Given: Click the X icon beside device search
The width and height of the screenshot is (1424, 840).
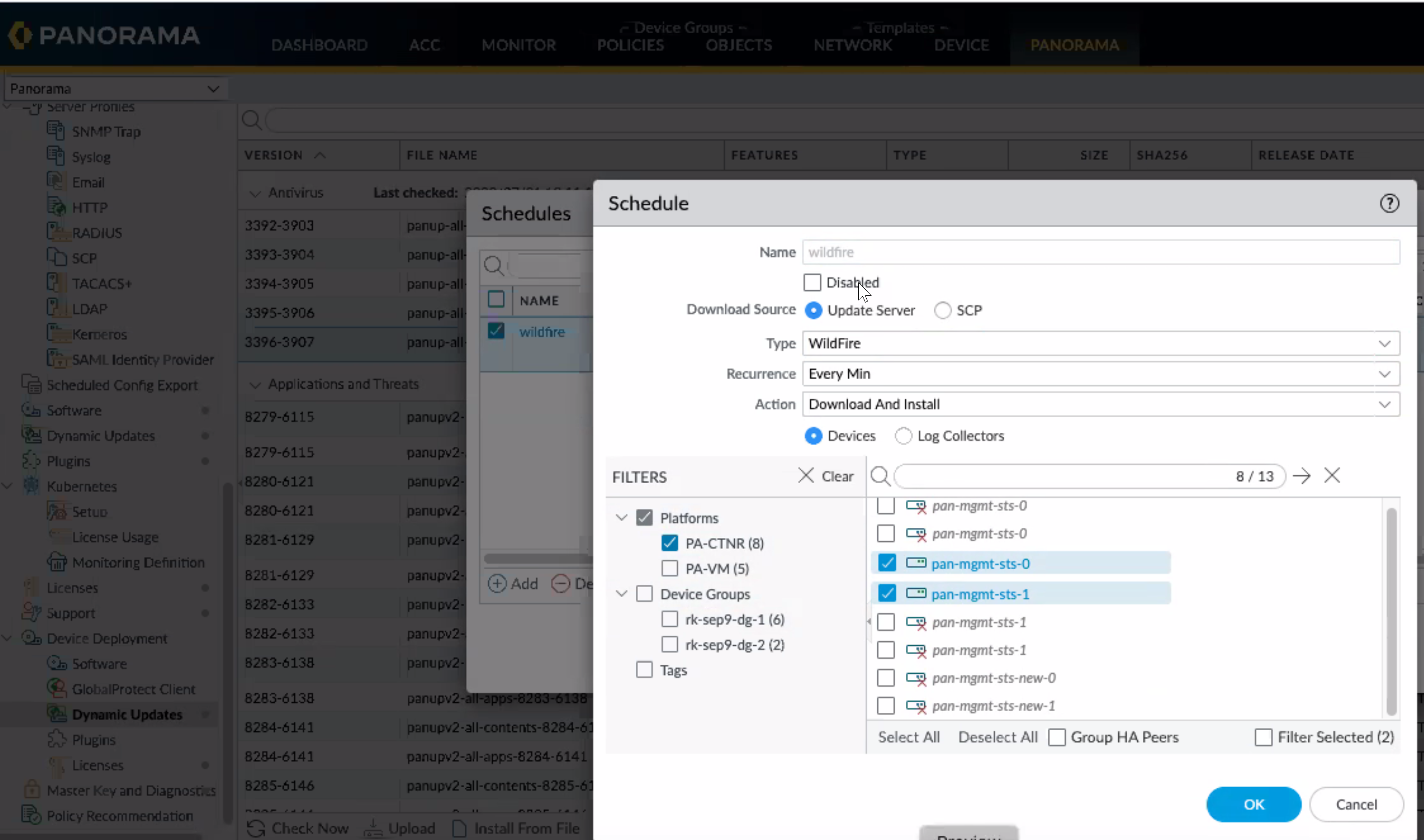Looking at the screenshot, I should pyautogui.click(x=1332, y=476).
